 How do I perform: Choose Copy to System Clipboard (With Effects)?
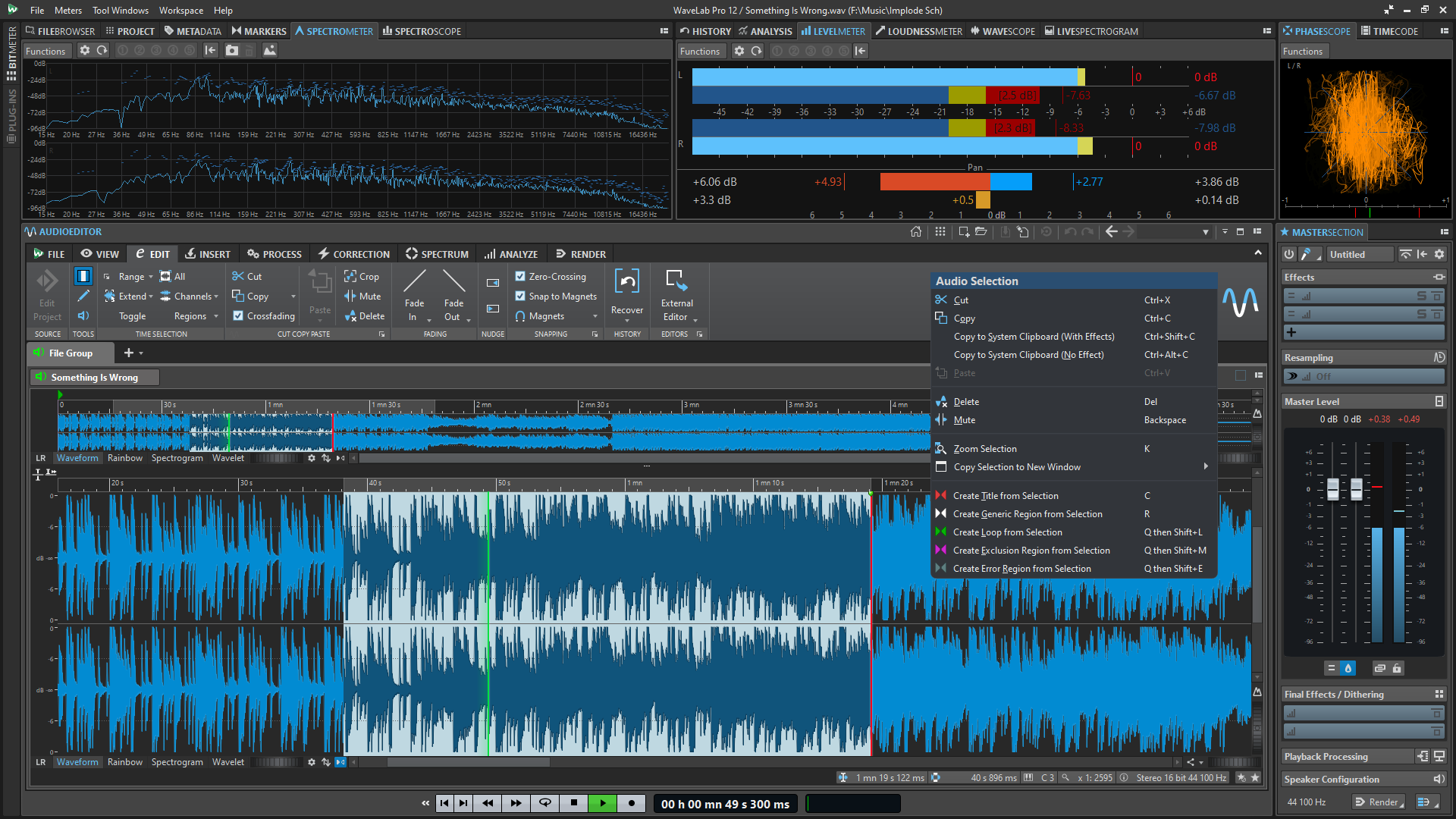click(x=1034, y=336)
